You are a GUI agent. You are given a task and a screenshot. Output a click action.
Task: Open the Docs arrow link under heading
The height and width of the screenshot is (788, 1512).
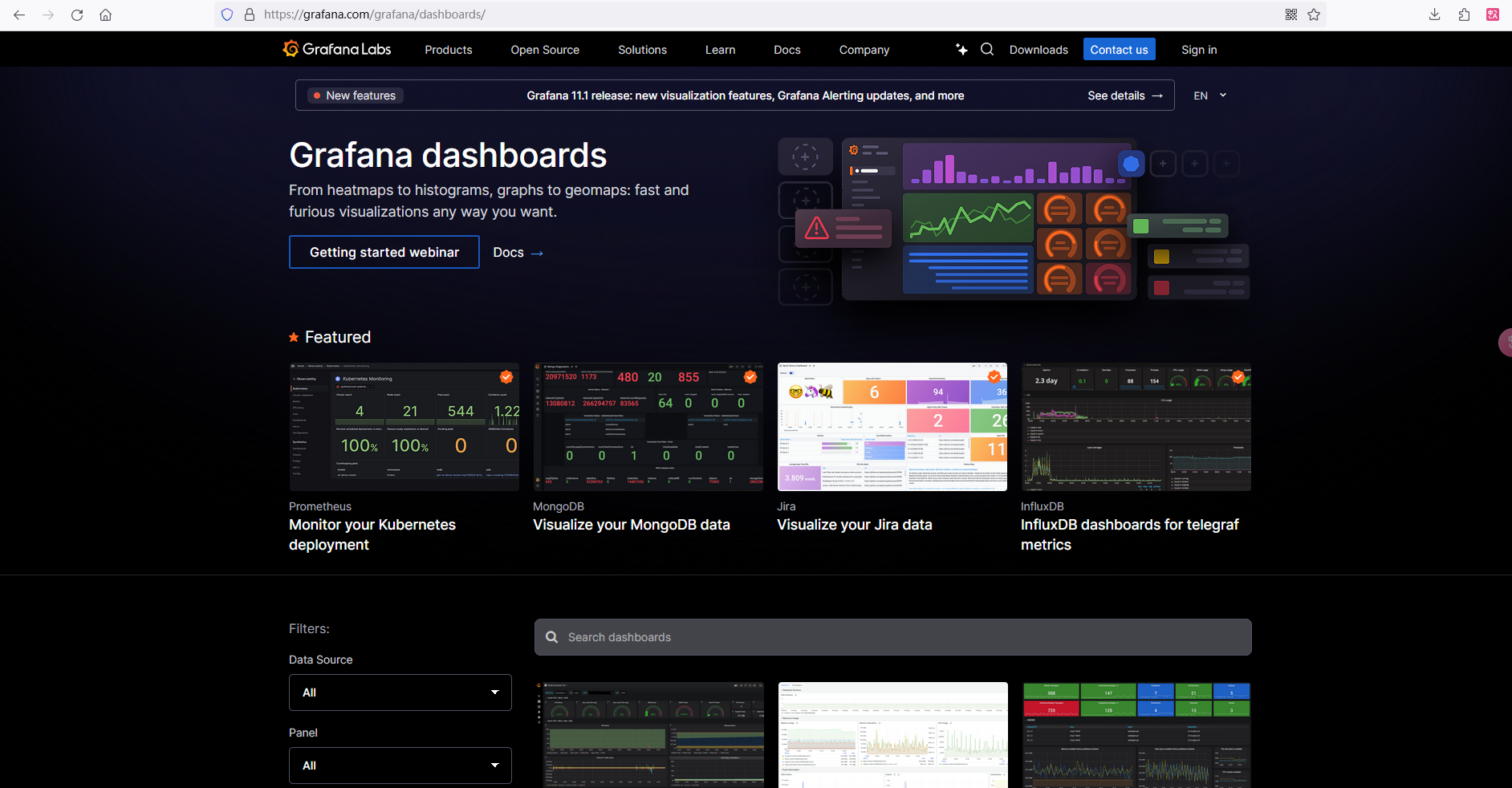click(518, 253)
